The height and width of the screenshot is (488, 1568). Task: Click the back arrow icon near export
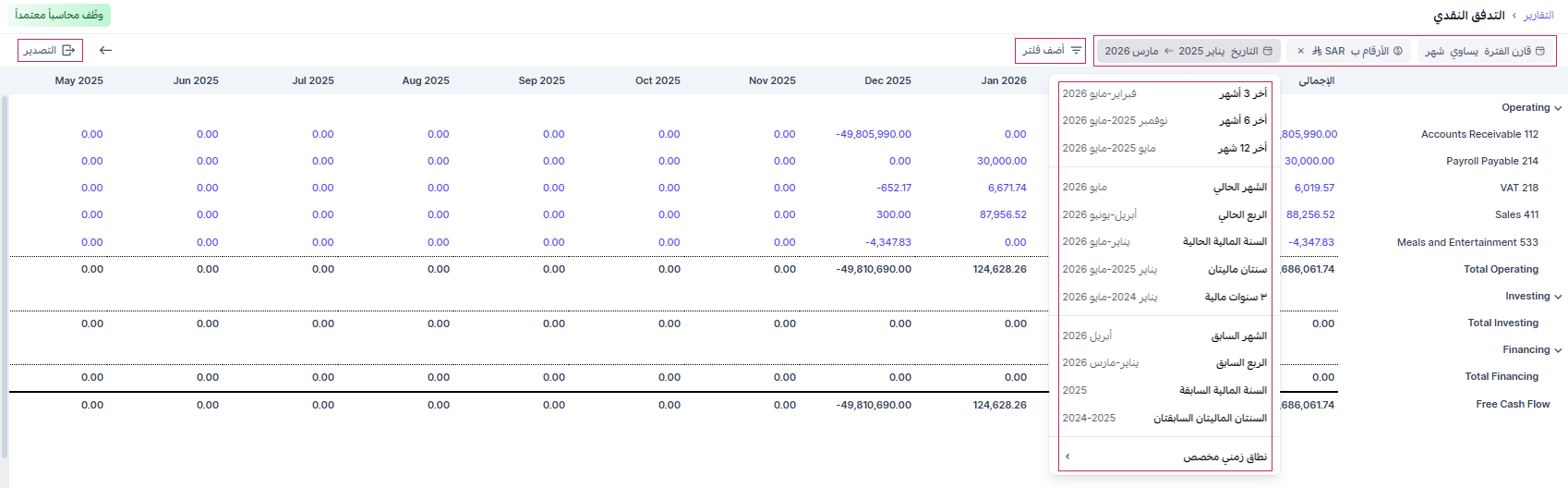[105, 51]
